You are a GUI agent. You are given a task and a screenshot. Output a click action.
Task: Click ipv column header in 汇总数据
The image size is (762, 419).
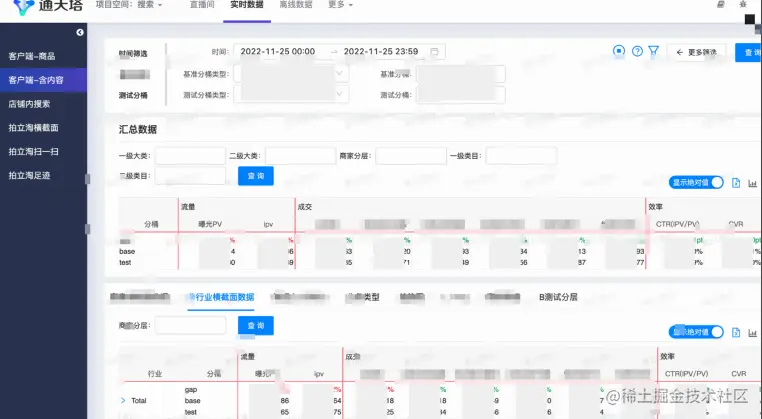tap(268, 224)
